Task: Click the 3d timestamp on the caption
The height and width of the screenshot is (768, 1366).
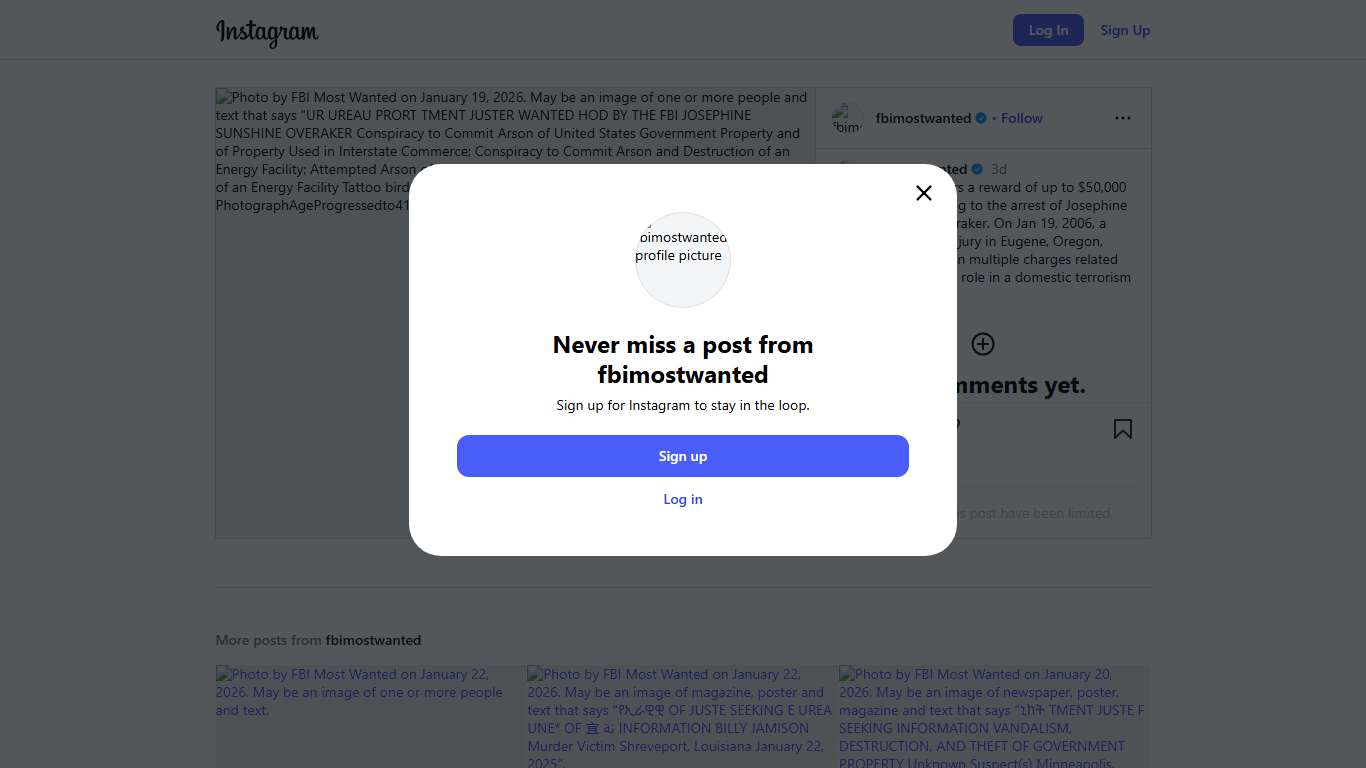Action: (x=999, y=169)
